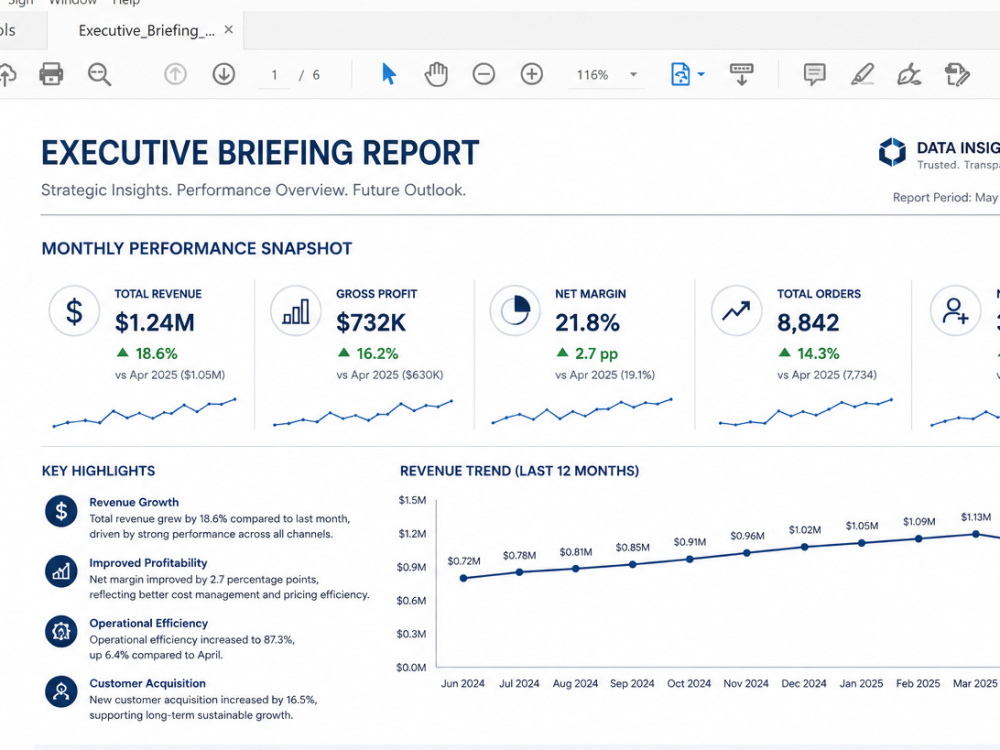
Task: Click the scrolling mode keyboard icon
Action: [x=741, y=75]
